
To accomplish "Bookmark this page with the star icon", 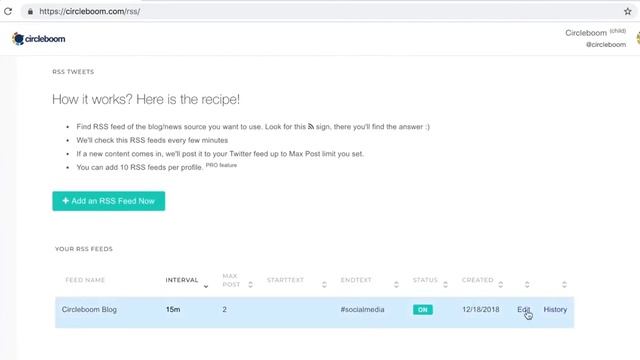I will point(628,11).
